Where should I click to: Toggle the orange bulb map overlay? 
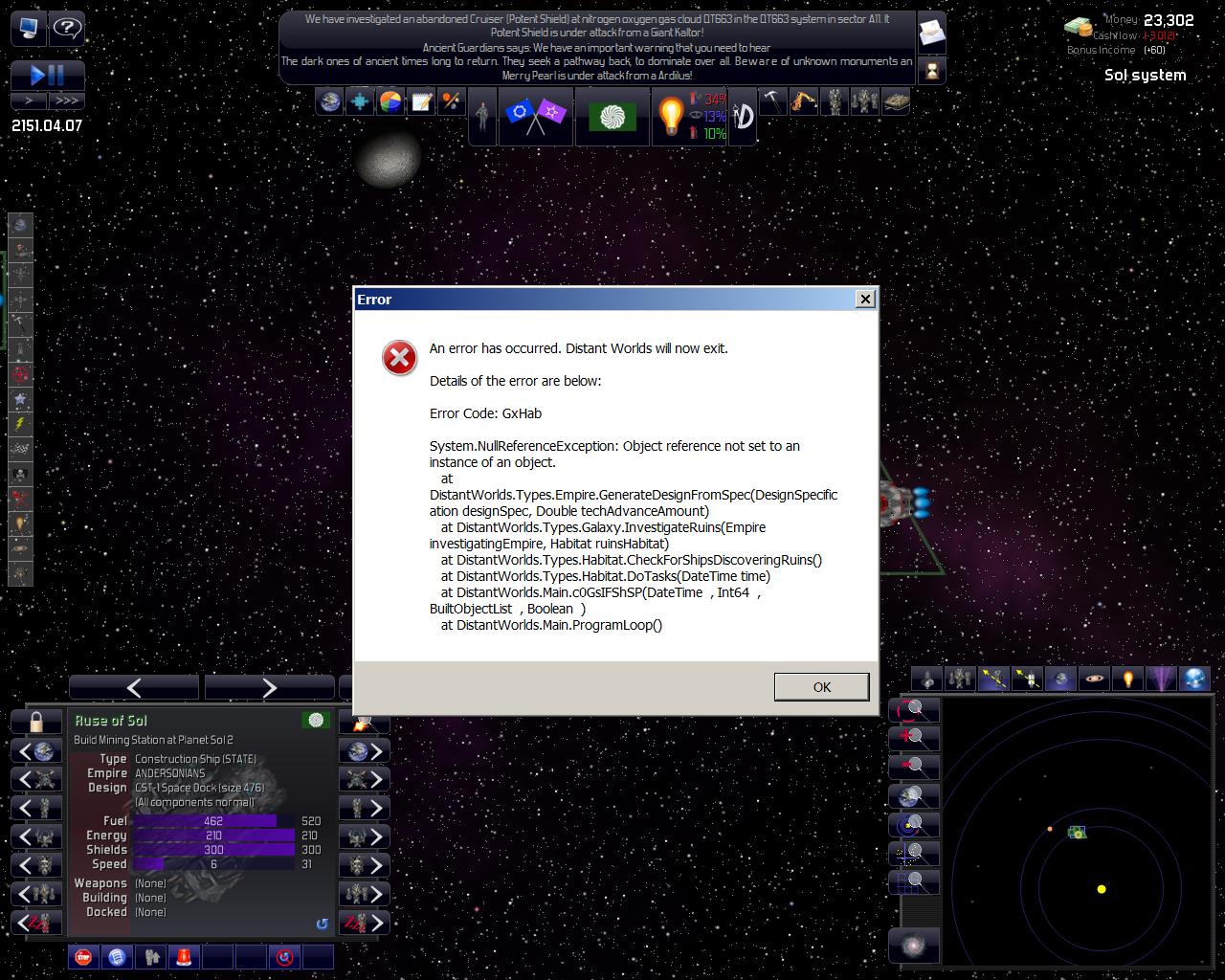click(x=1127, y=679)
